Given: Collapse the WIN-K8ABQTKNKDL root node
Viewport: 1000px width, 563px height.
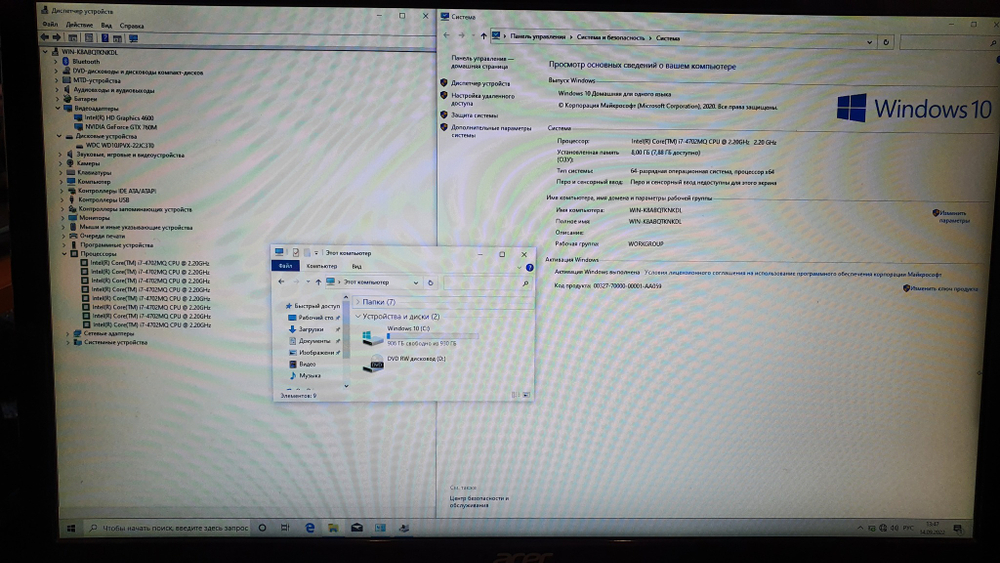Looking at the screenshot, I should click(45, 52).
